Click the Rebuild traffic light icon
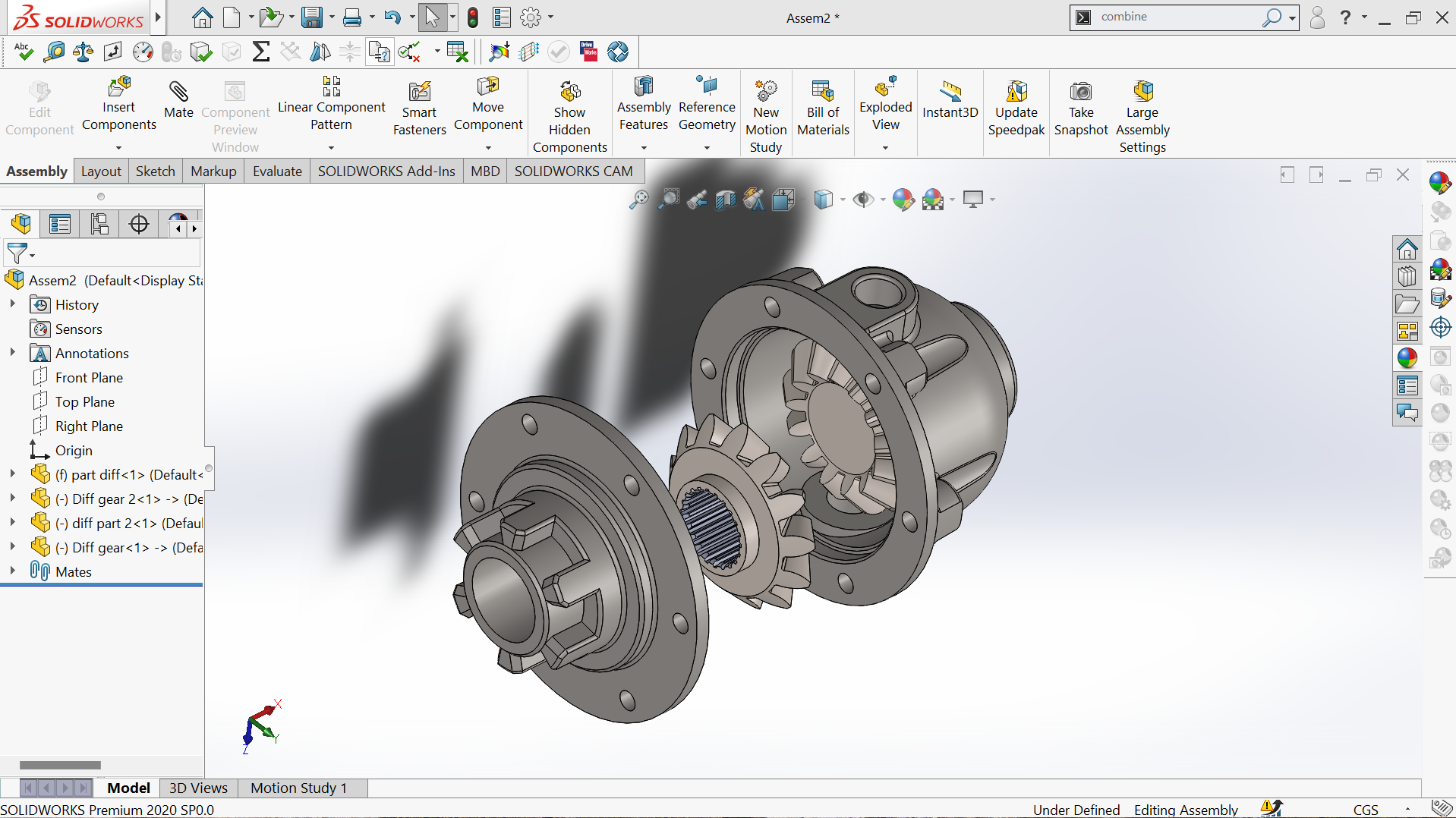1456x818 pixels. [x=473, y=17]
